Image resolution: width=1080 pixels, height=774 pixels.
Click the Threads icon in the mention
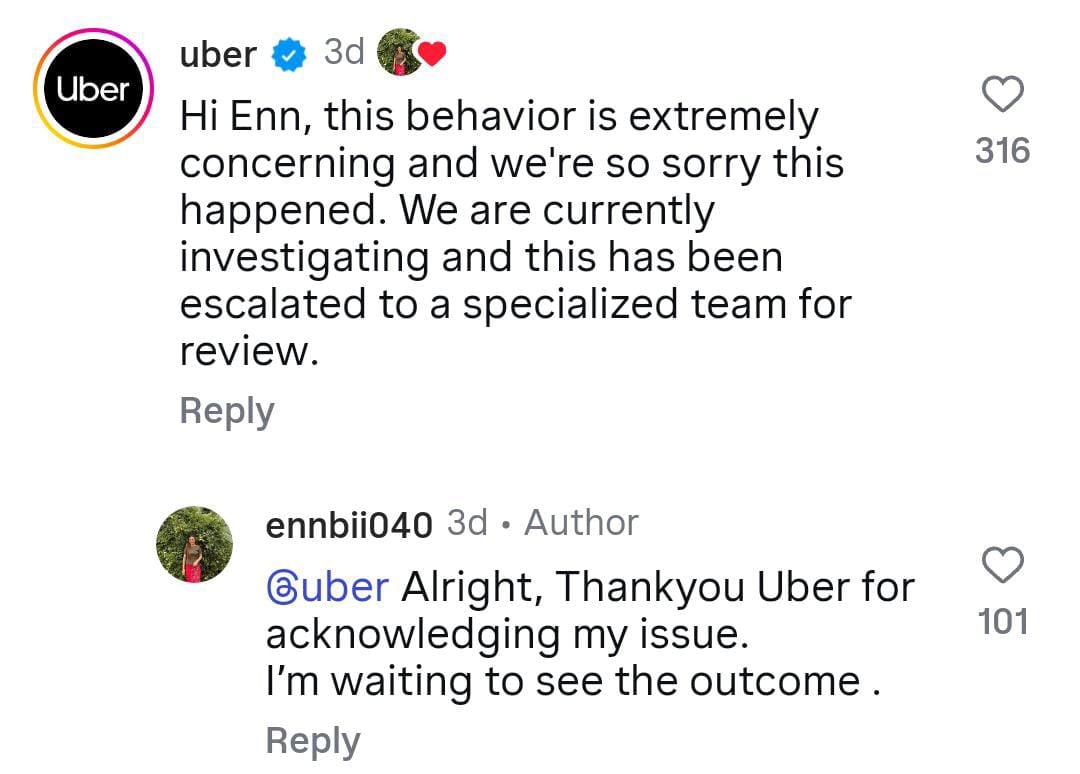[x=280, y=587]
